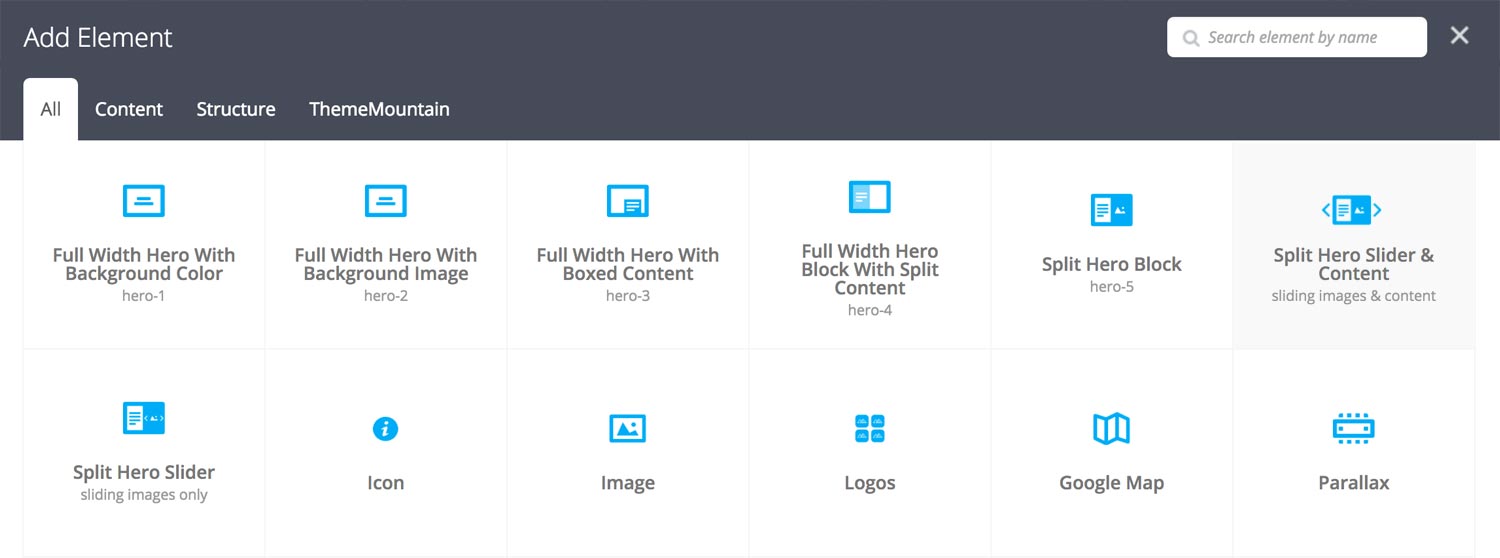Click the magnifier icon in search box
Screen dimensions: 1500x558
coord(1191,39)
